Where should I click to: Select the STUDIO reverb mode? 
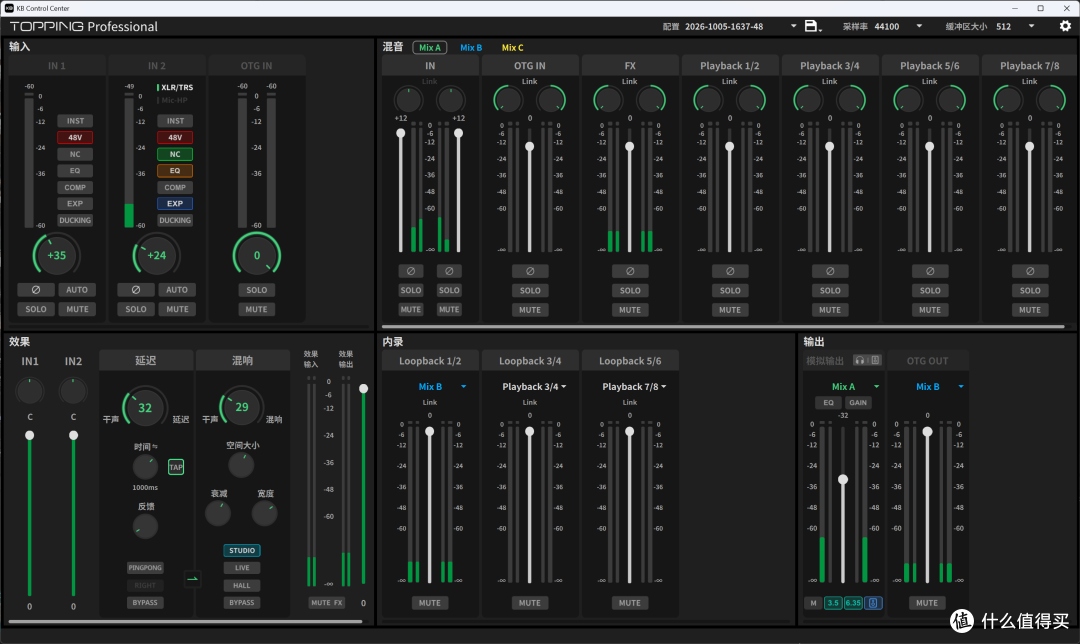[242, 550]
